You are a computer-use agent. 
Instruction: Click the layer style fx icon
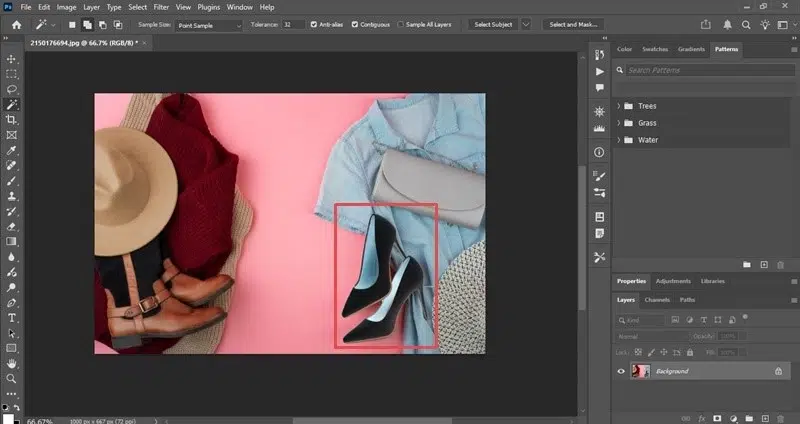pos(702,418)
